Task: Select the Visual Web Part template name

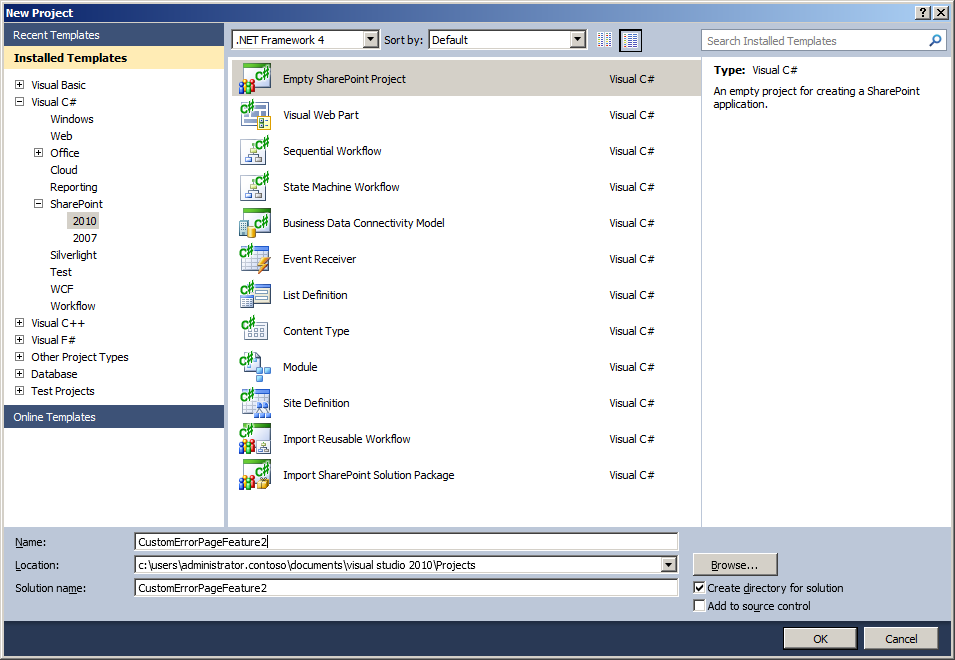Action: (x=320, y=115)
